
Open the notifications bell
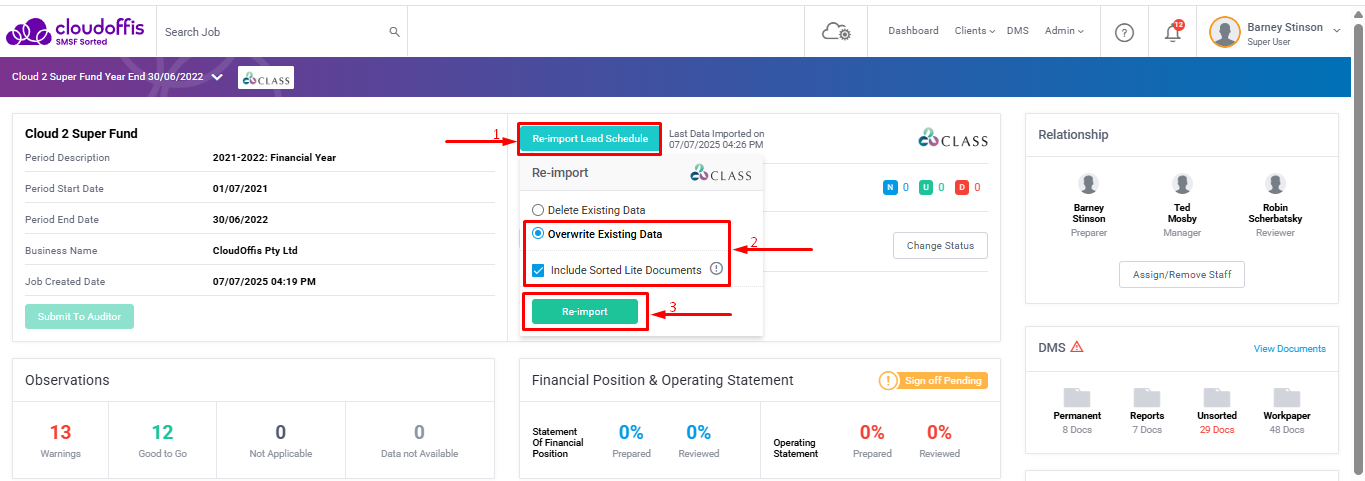1173,32
